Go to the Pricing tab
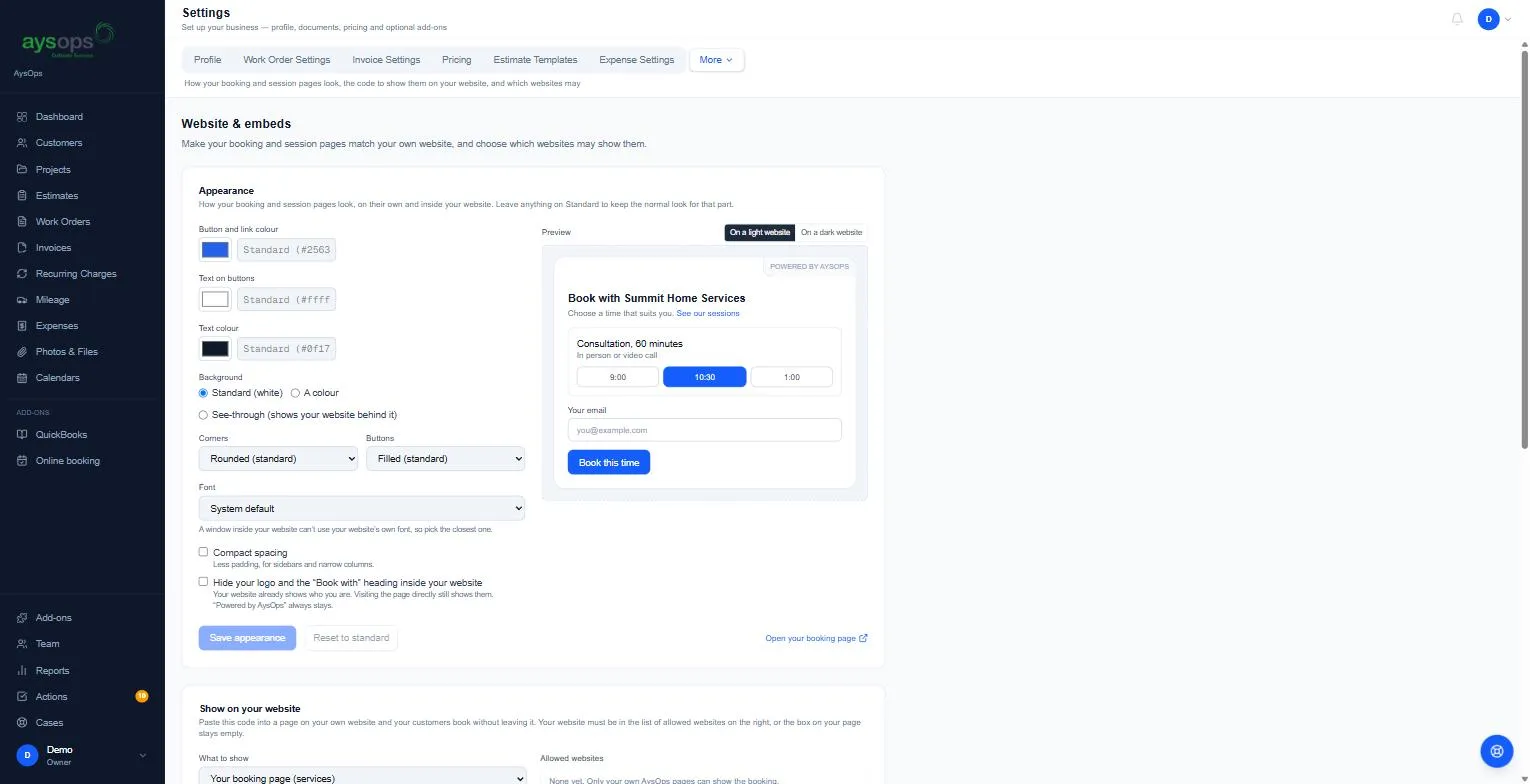 456,60
